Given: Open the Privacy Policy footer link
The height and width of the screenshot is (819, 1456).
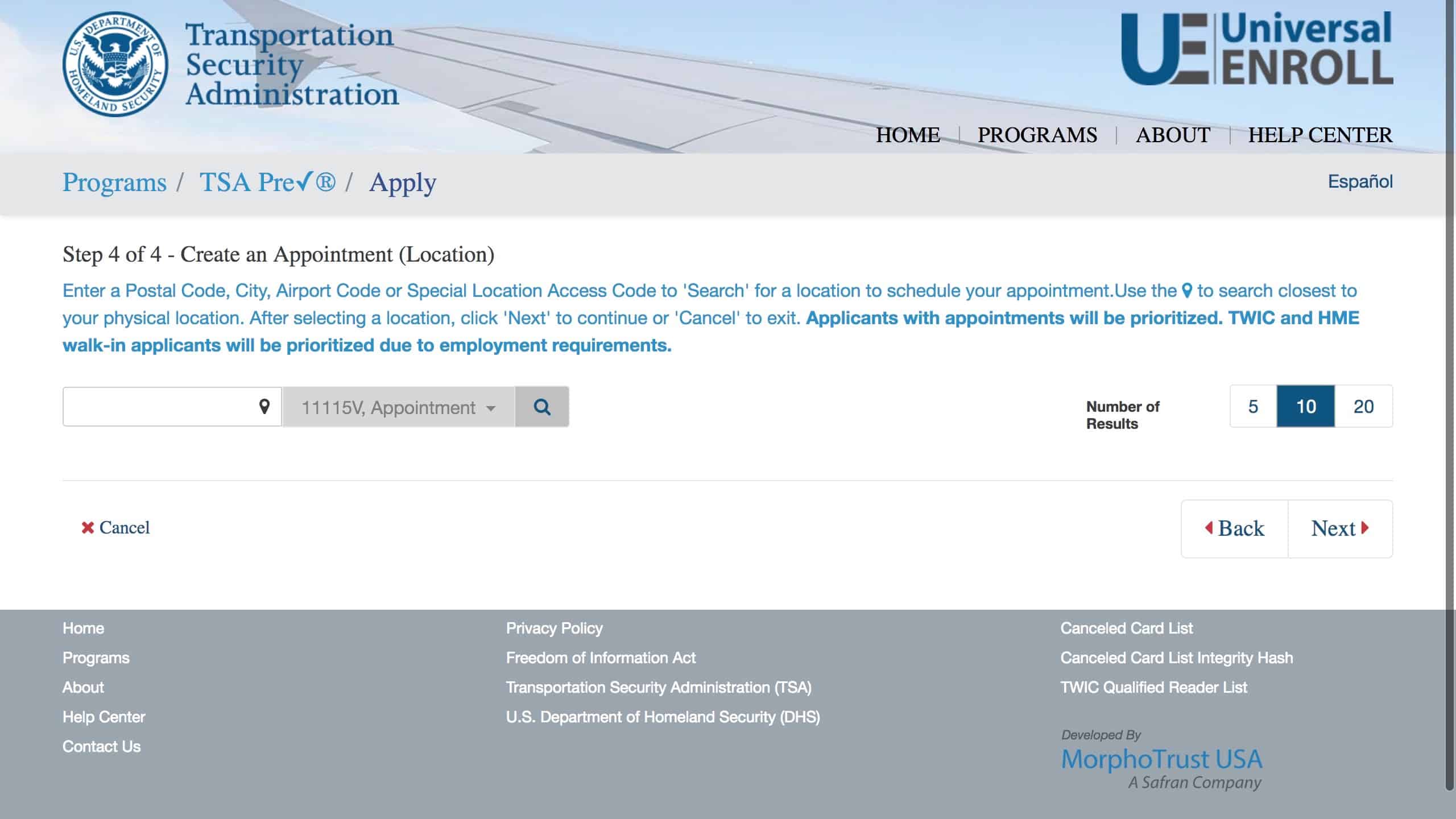Looking at the screenshot, I should pos(554,628).
